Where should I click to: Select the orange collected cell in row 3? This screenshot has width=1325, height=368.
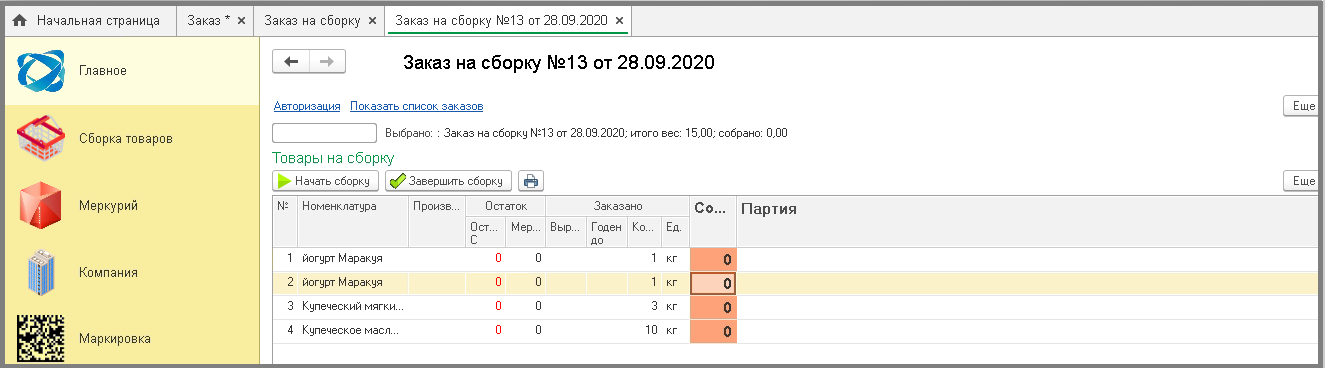pos(713,307)
